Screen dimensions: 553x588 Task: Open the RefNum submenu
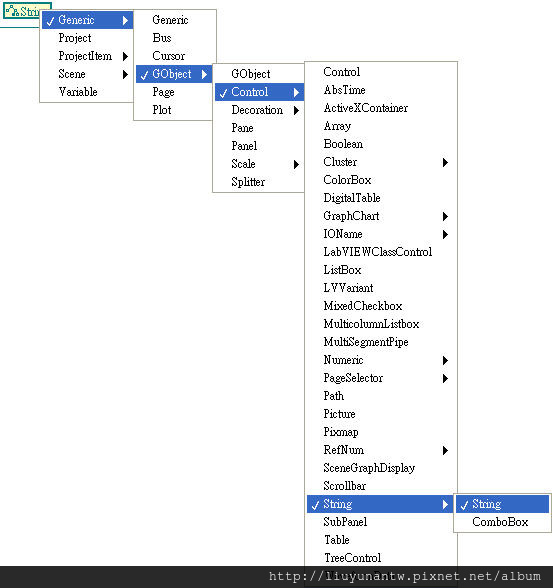tap(380, 450)
